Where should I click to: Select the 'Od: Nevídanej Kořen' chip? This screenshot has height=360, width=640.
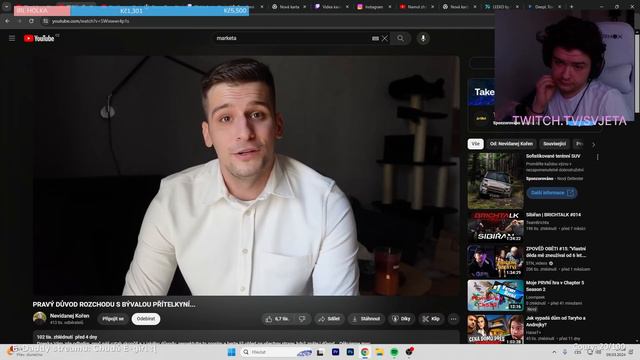pos(511,144)
